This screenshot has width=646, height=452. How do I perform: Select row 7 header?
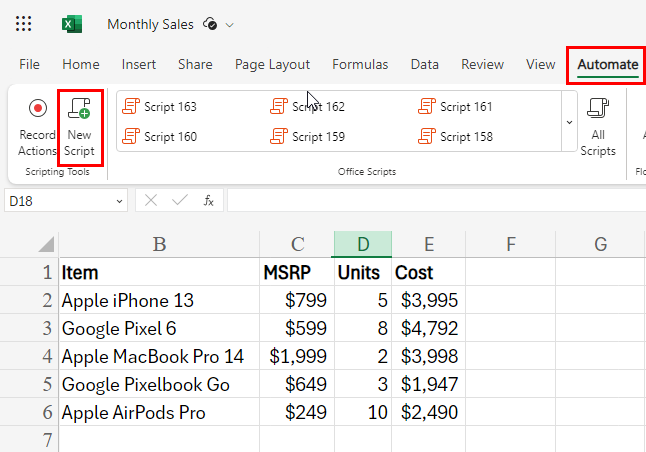[29, 439]
